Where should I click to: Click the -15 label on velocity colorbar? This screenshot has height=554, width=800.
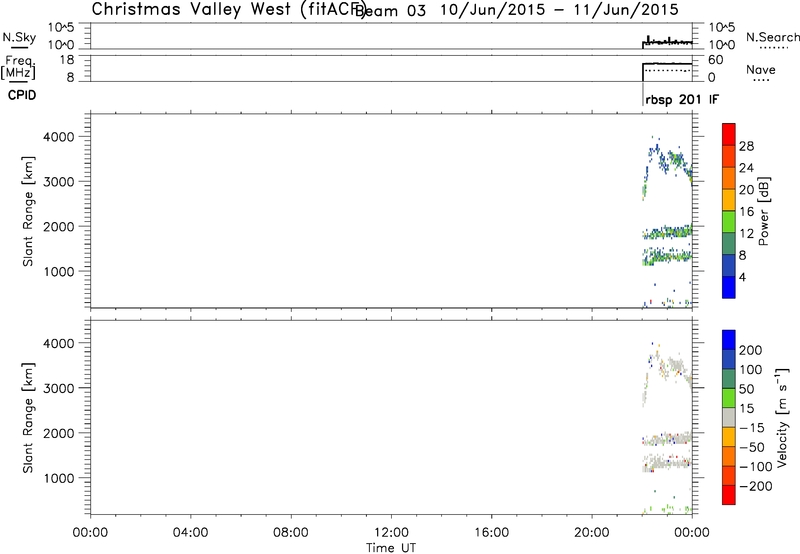coord(752,428)
